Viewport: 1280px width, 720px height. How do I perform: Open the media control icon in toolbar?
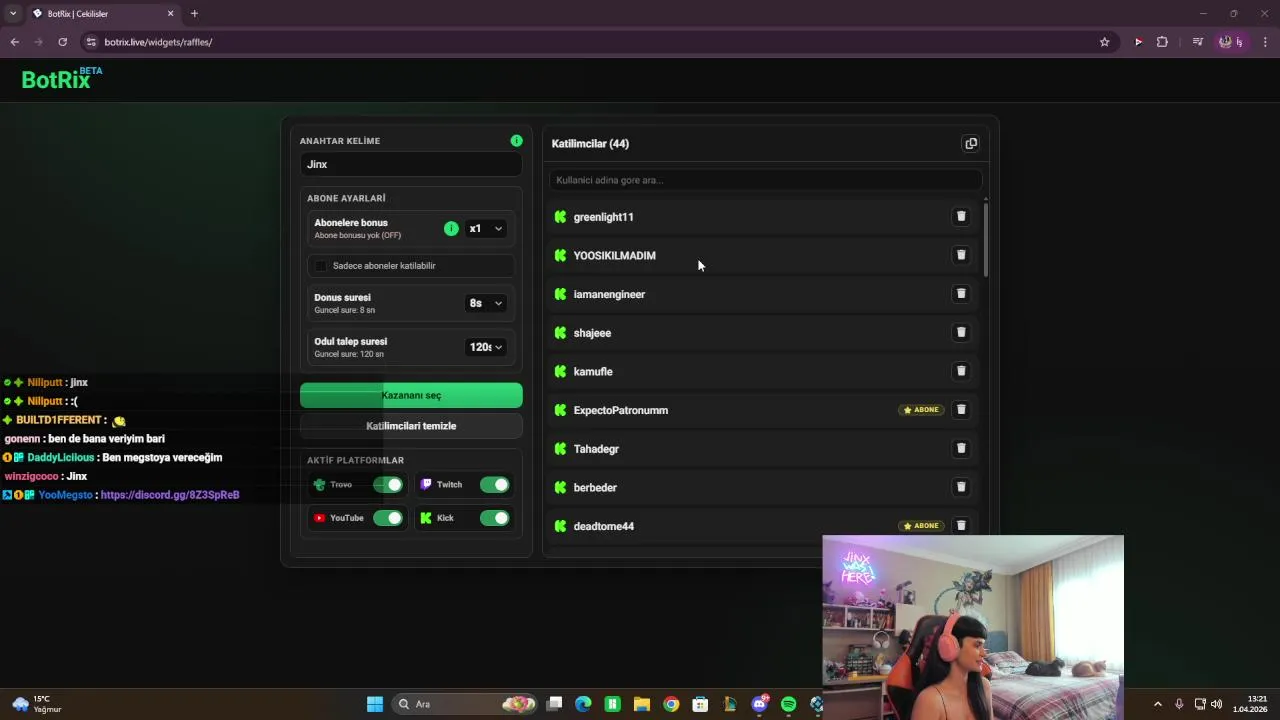tap(1197, 42)
